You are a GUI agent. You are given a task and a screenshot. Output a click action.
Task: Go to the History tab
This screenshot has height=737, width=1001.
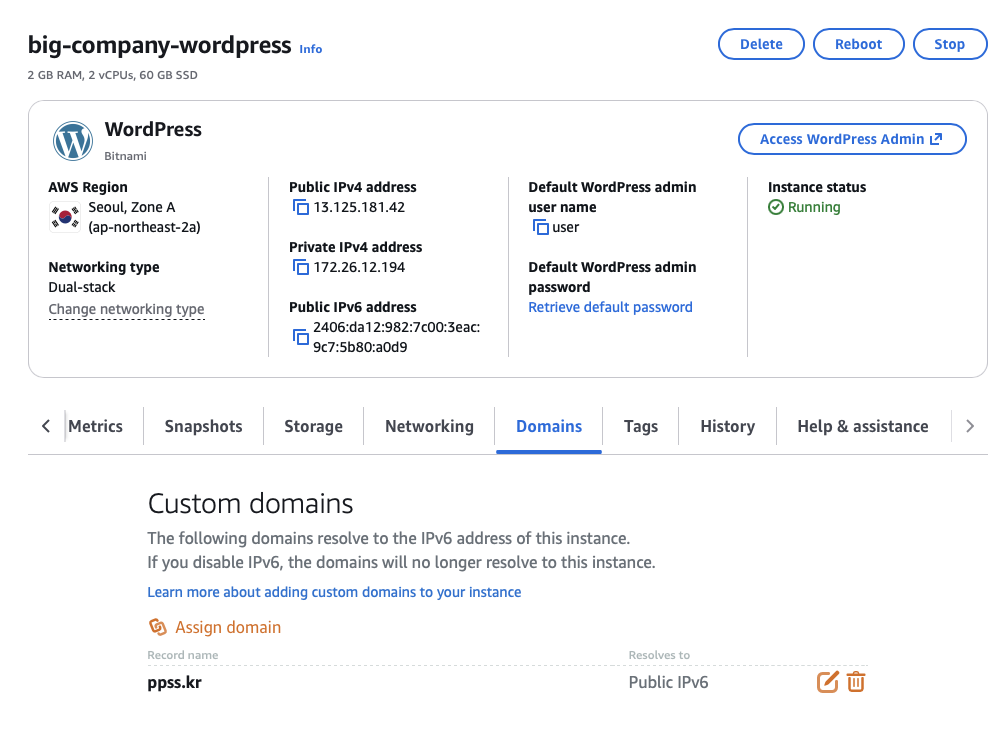[x=727, y=426]
